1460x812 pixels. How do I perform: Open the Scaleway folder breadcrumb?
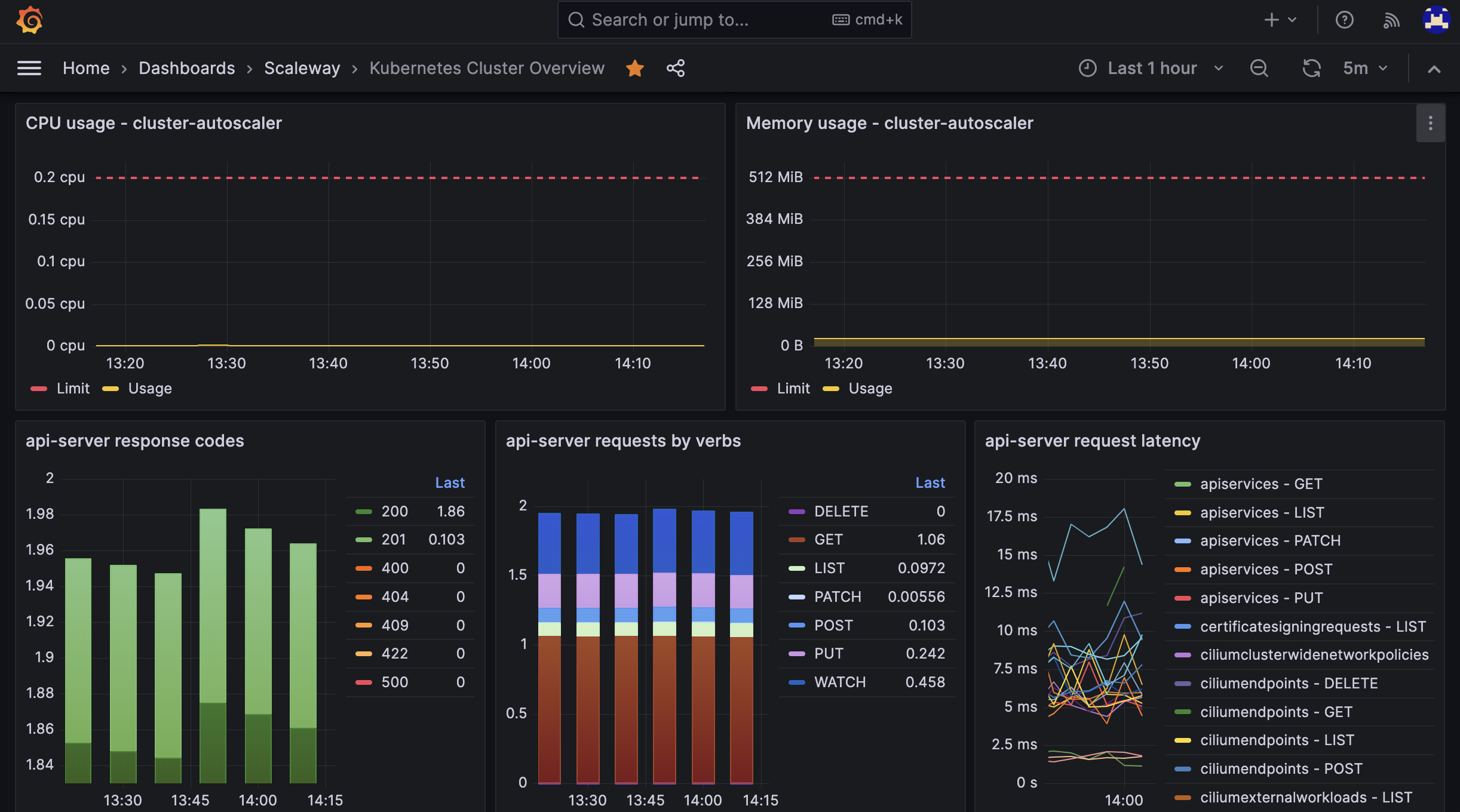click(302, 68)
